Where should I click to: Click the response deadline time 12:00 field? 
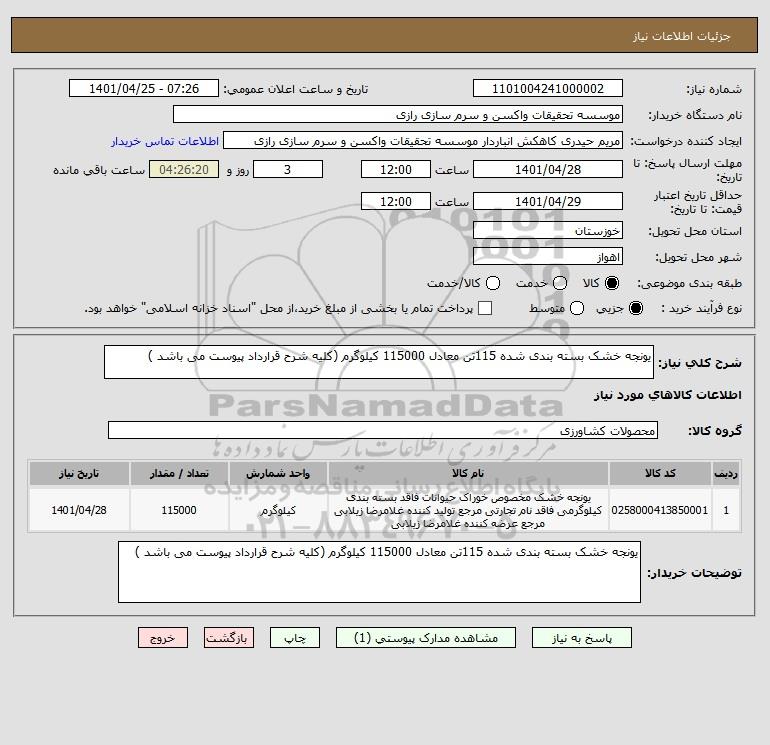point(396,169)
